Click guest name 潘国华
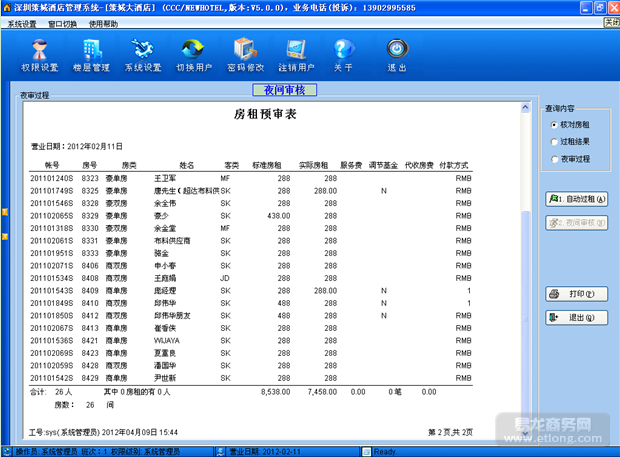620x457 pixels. tap(165, 366)
